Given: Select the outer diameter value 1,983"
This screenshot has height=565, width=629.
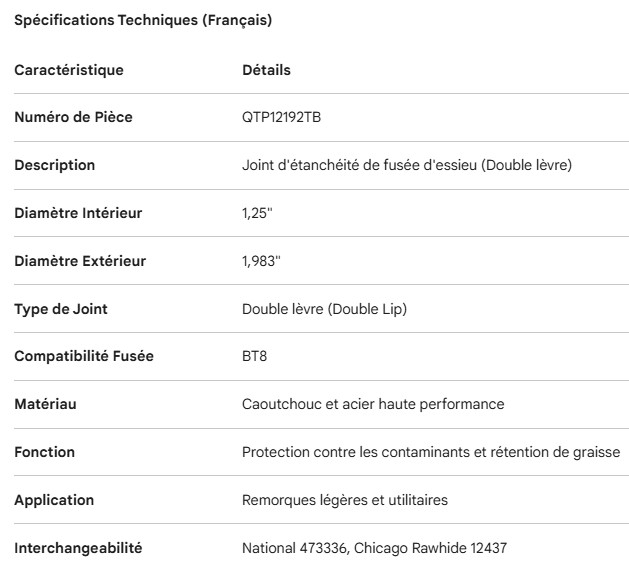Looking at the screenshot, I should coord(262,261).
